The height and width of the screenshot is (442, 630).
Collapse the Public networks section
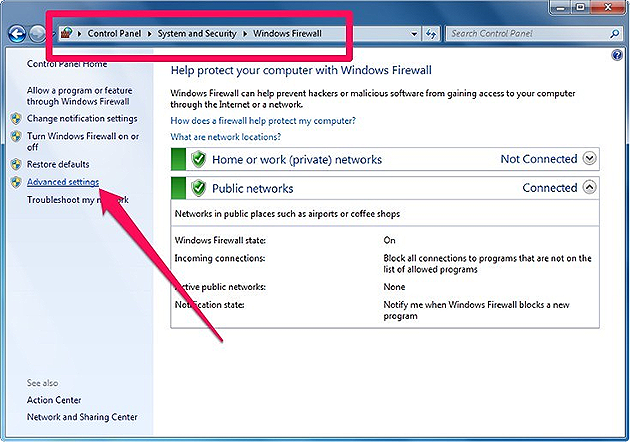click(x=589, y=187)
